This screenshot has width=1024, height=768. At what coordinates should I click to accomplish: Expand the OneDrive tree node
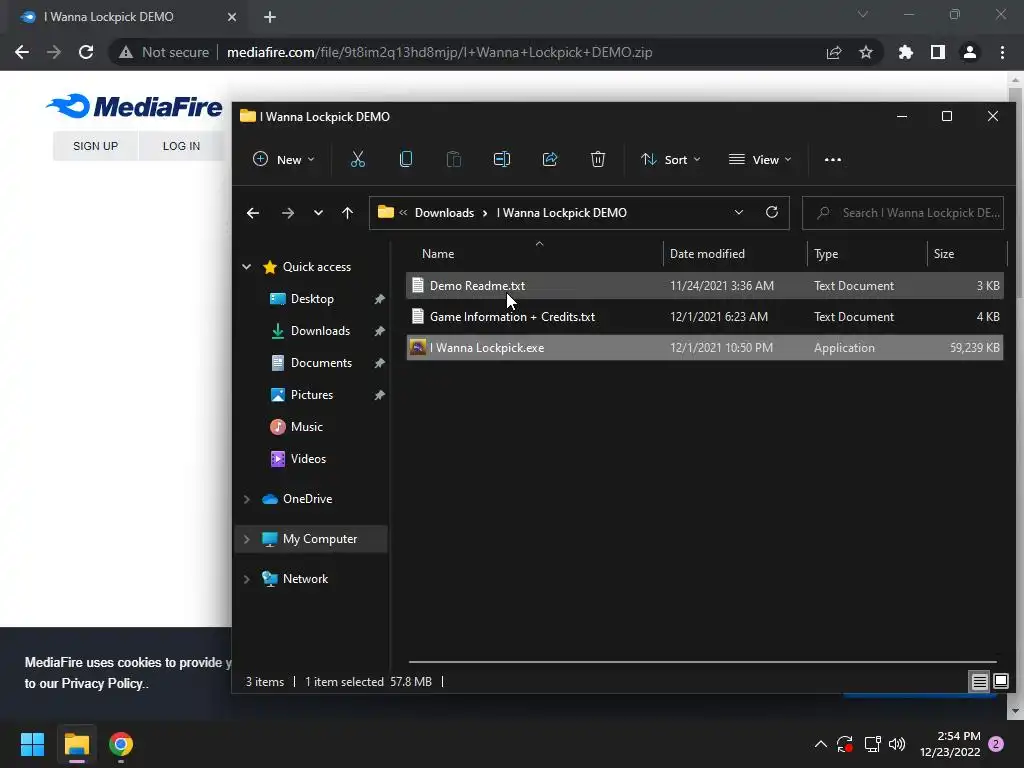coord(247,499)
